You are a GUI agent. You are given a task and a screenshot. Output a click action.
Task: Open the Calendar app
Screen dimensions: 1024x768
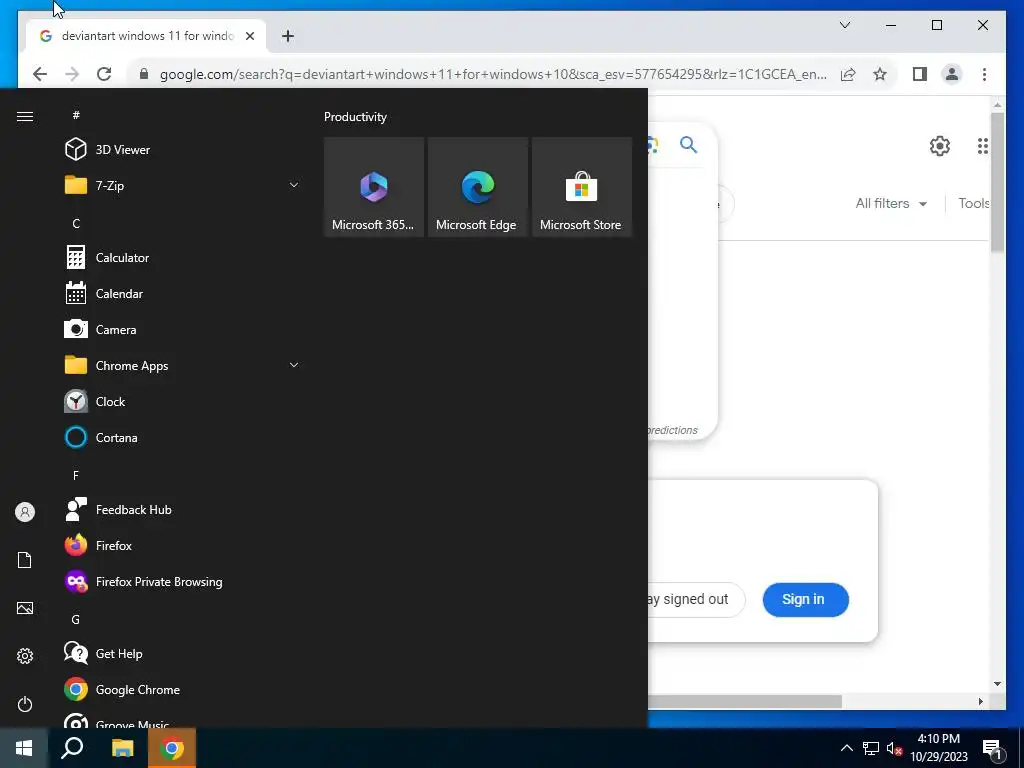click(183, 293)
